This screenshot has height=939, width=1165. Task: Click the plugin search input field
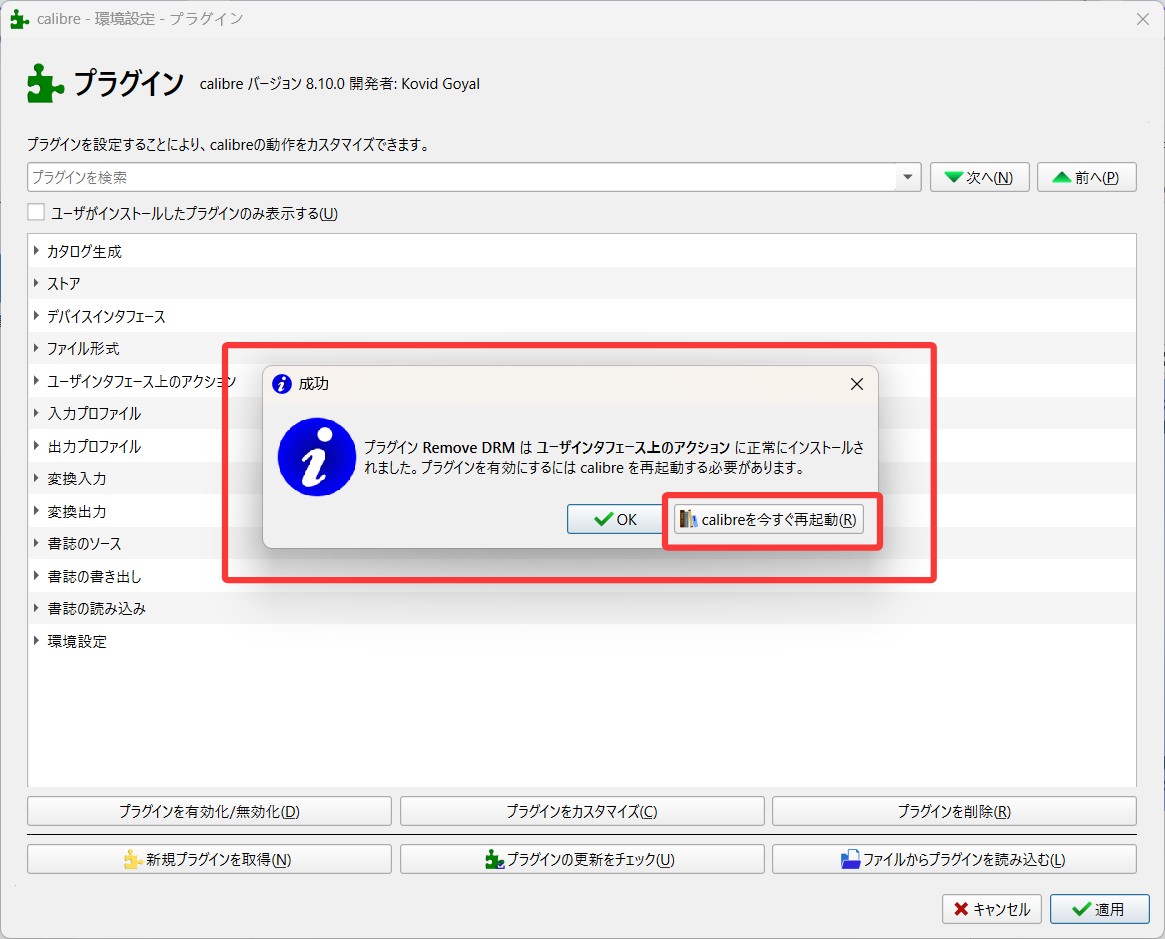click(x=460, y=177)
